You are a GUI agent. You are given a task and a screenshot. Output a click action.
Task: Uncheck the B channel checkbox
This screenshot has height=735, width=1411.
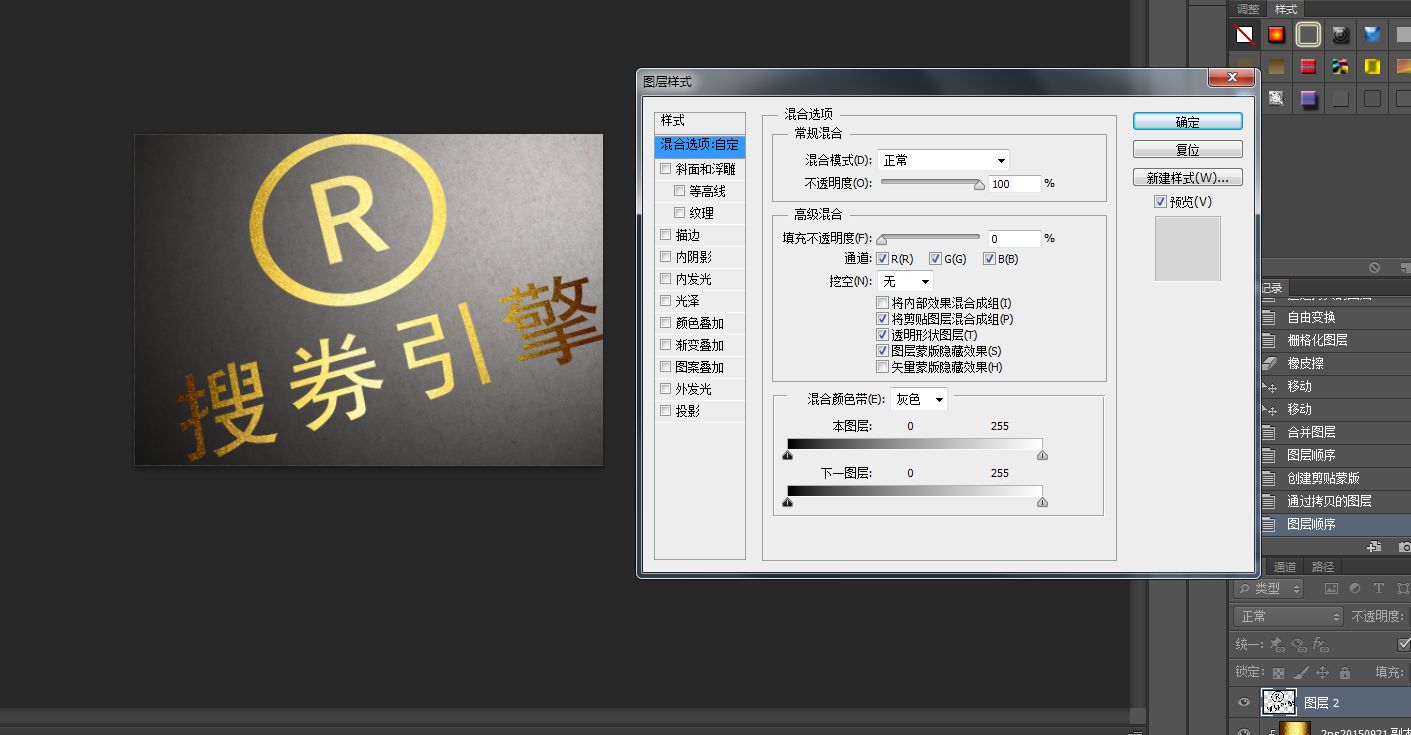(990, 259)
